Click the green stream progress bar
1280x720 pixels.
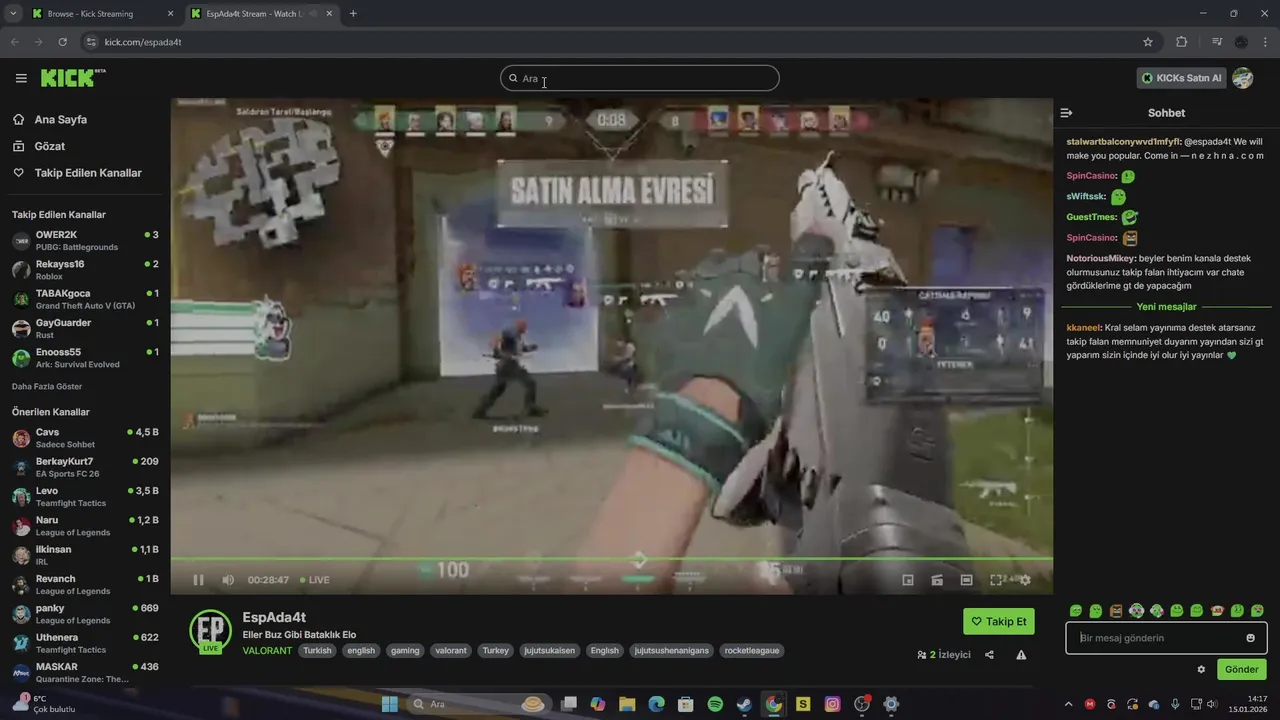click(611, 559)
